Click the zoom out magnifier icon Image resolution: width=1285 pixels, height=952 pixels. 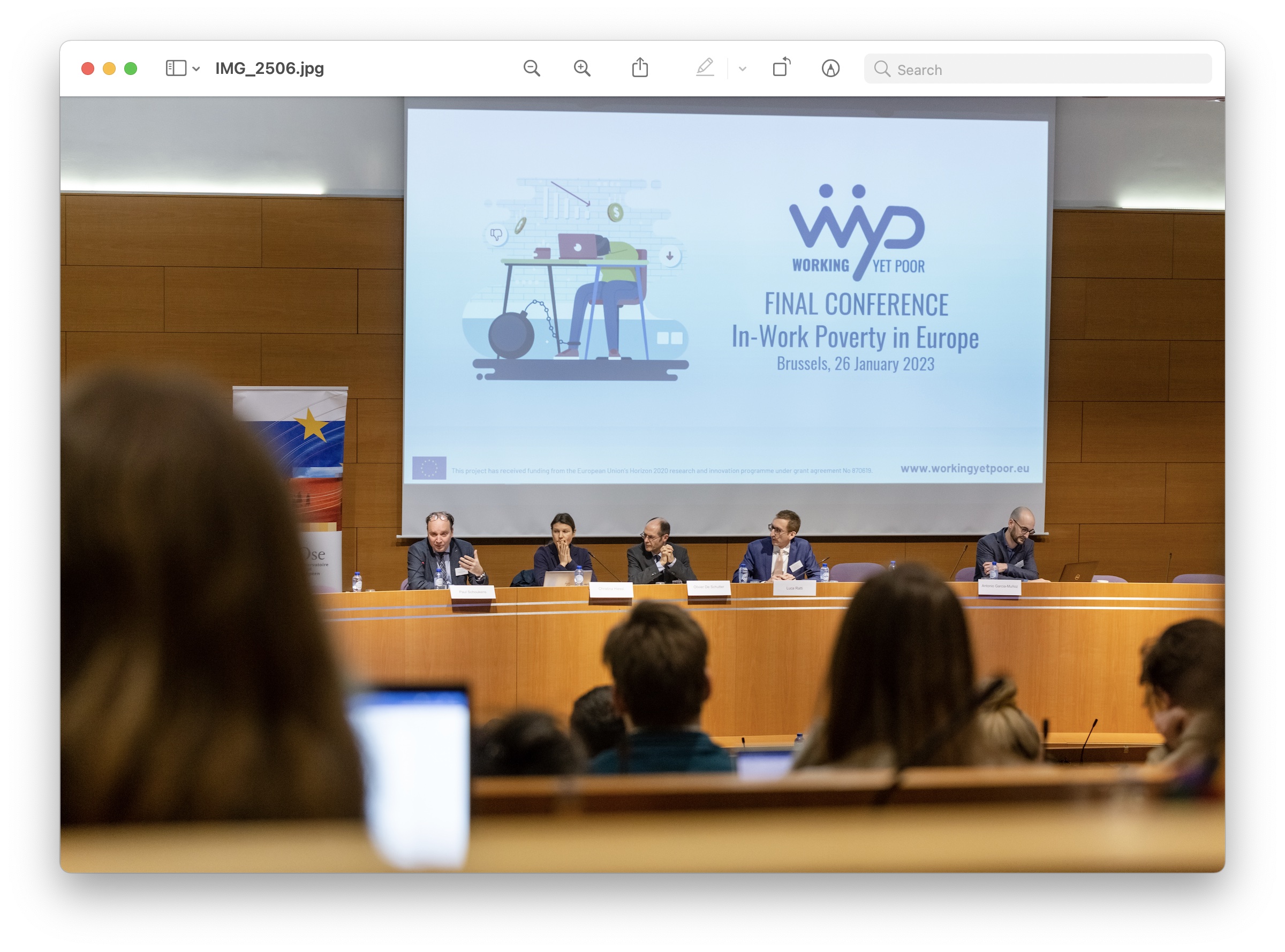531,69
